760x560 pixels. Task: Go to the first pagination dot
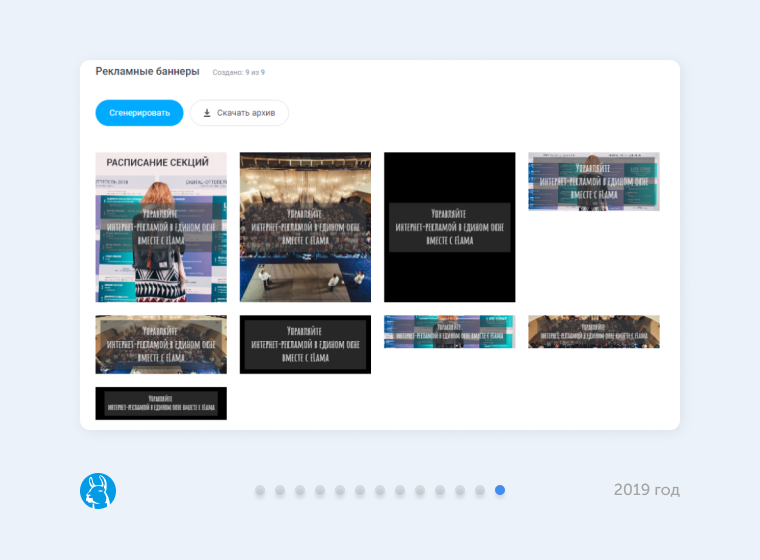(260, 490)
